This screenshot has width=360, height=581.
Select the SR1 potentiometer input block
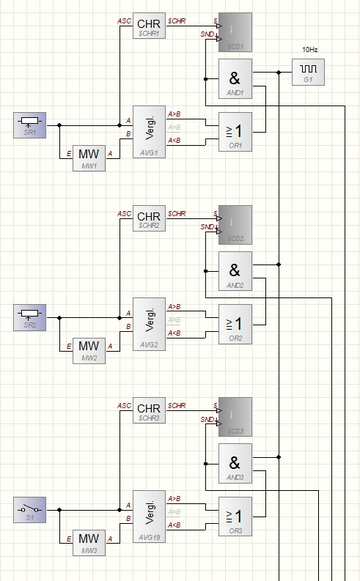click(x=30, y=125)
